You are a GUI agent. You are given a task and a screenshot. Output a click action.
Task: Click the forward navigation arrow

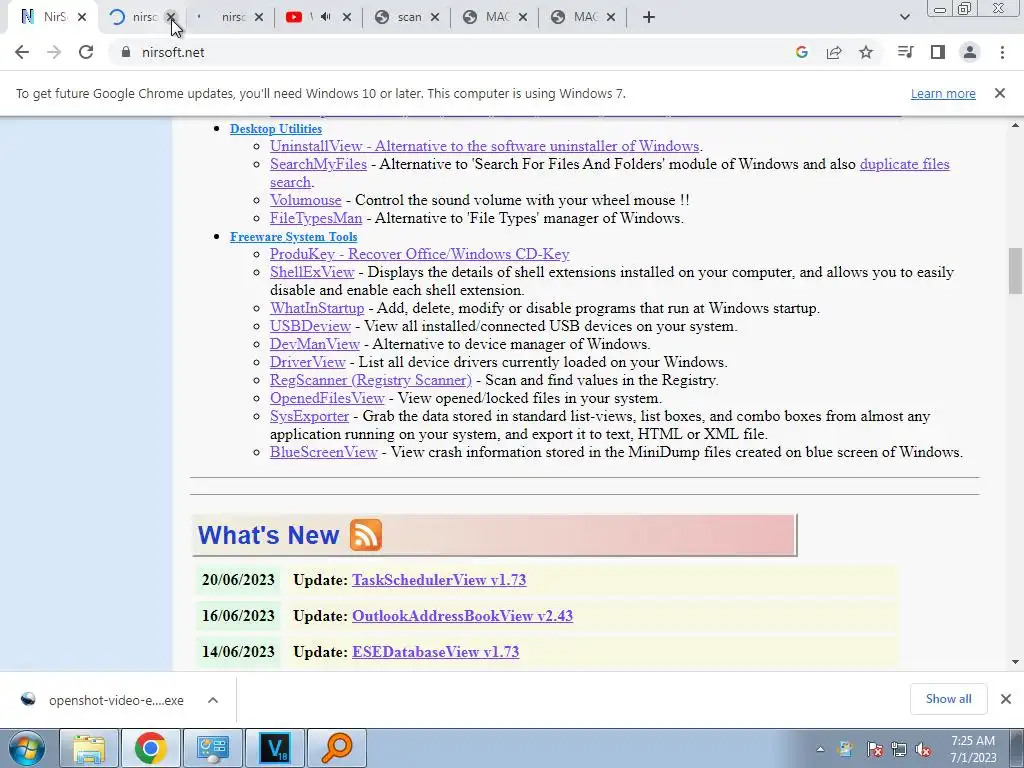click(x=54, y=52)
